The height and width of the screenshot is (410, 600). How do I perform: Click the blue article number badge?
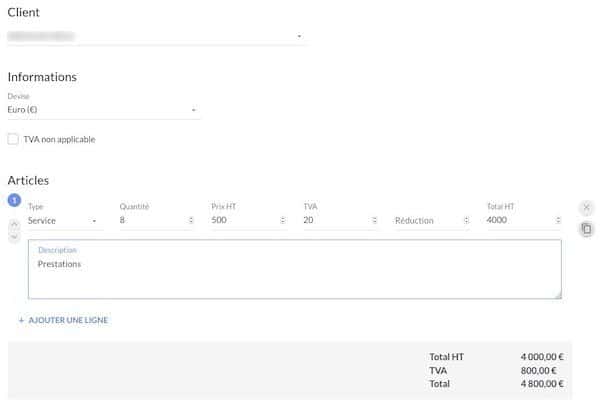[14, 200]
